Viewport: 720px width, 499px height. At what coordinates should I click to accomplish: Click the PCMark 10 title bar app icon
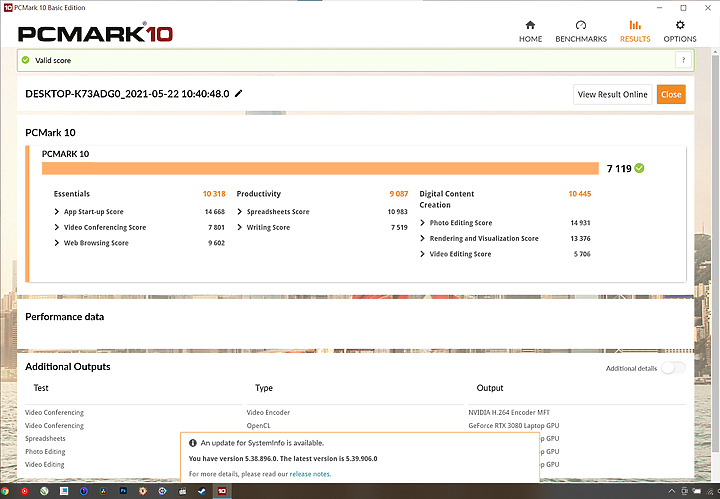pyautogui.click(x=8, y=8)
